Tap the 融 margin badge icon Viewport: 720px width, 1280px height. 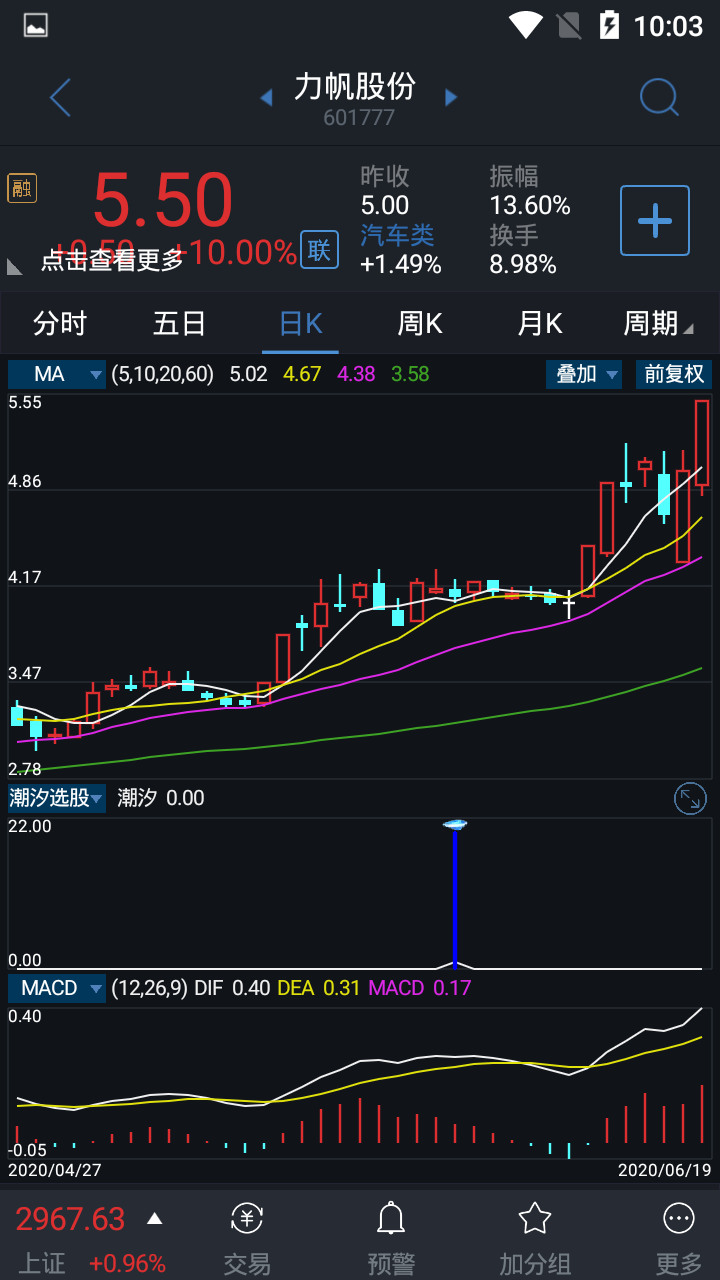point(22,188)
